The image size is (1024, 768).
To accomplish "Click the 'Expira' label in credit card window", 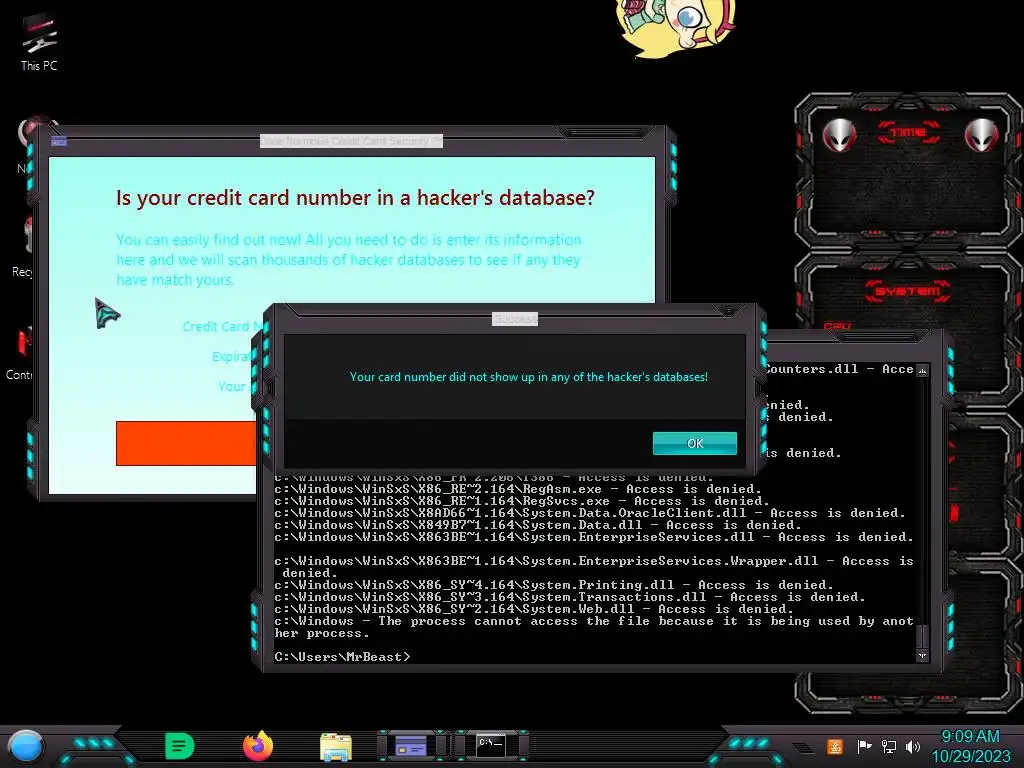I will coord(231,357).
